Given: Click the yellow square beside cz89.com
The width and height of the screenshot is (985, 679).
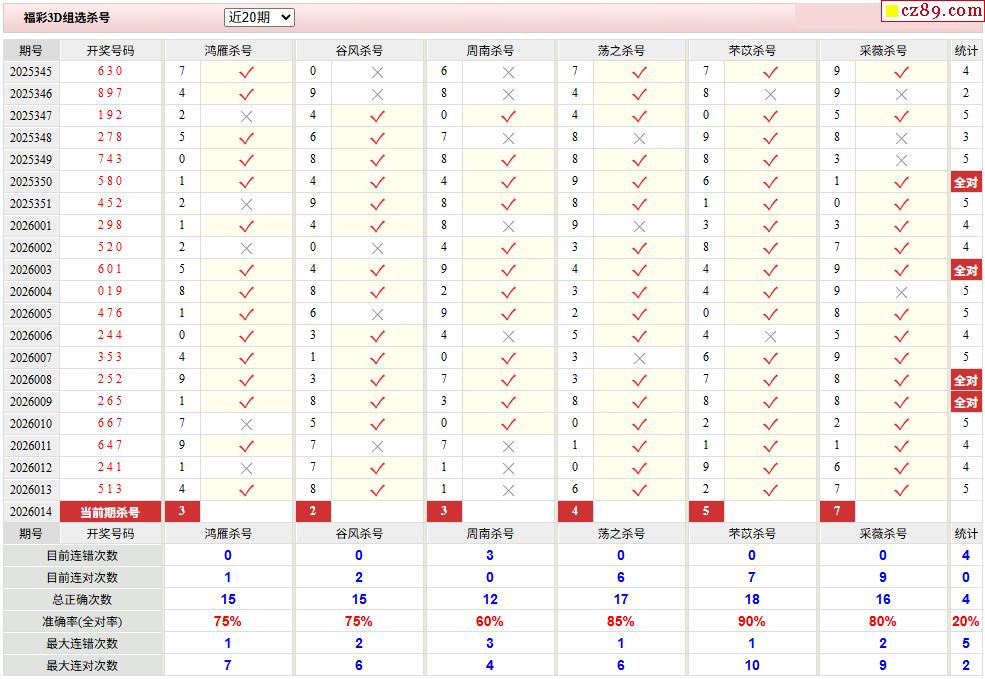Looking at the screenshot, I should coord(891,12).
